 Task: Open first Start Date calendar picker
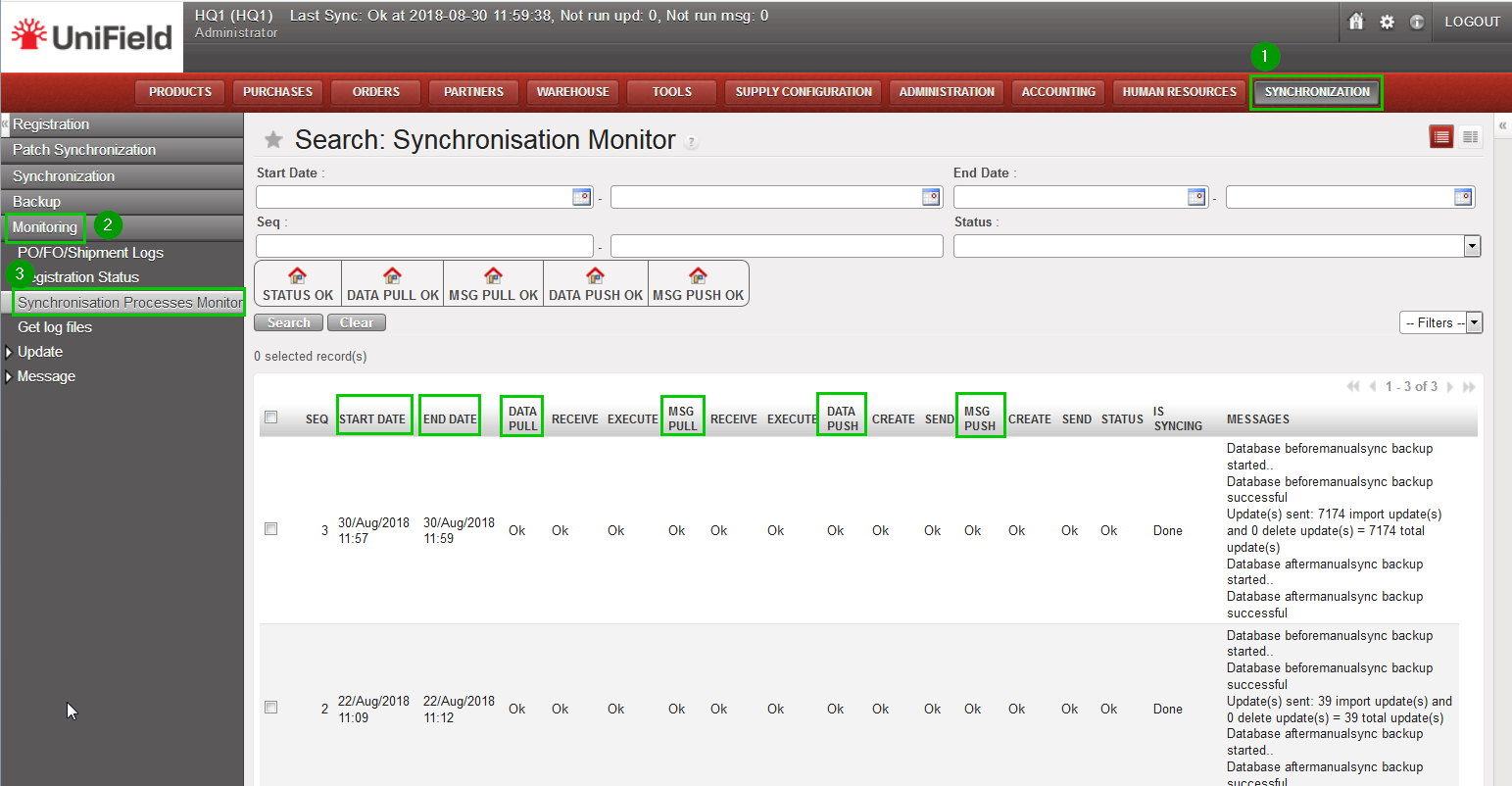[x=582, y=197]
